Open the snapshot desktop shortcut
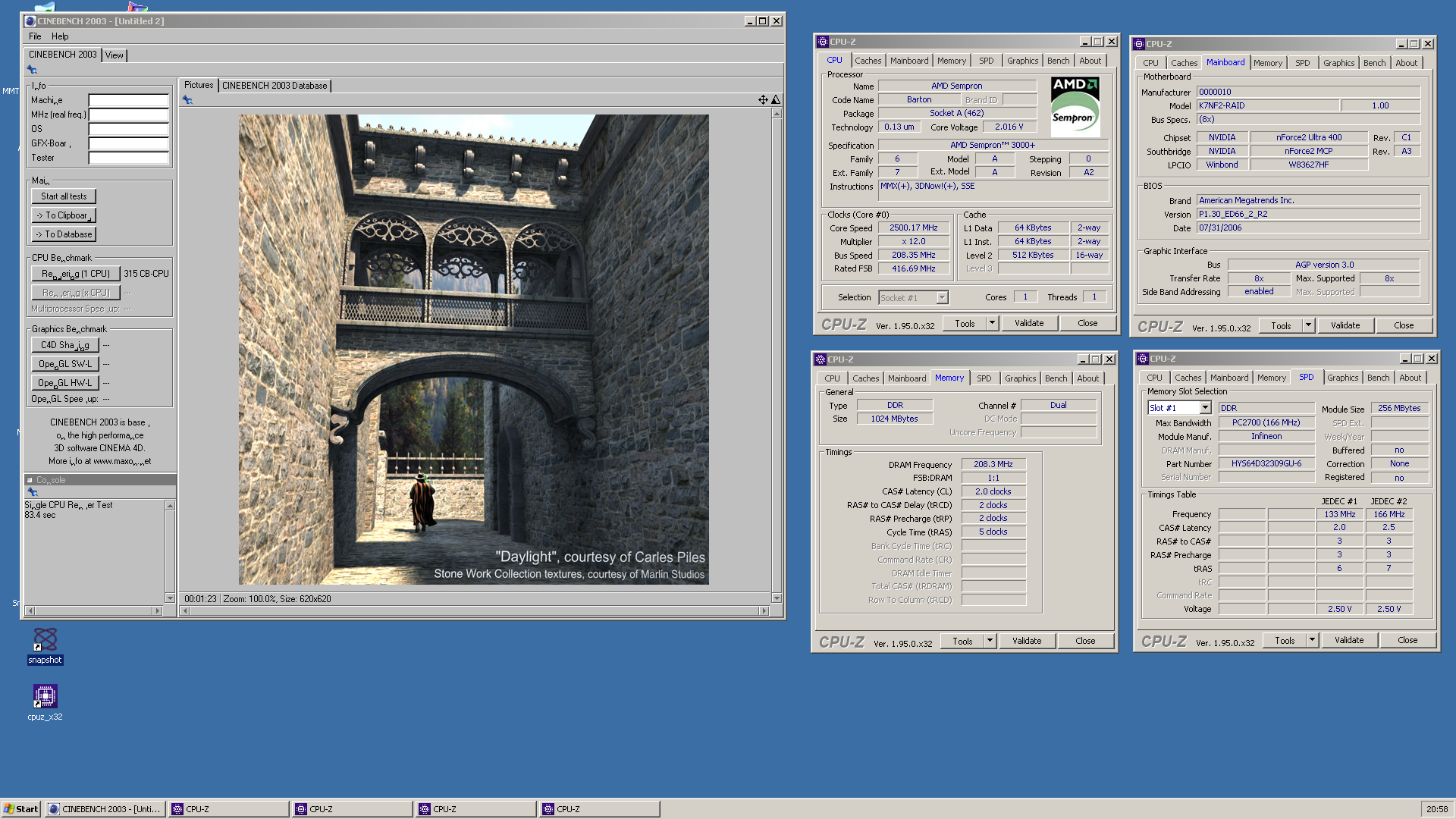 click(45, 646)
